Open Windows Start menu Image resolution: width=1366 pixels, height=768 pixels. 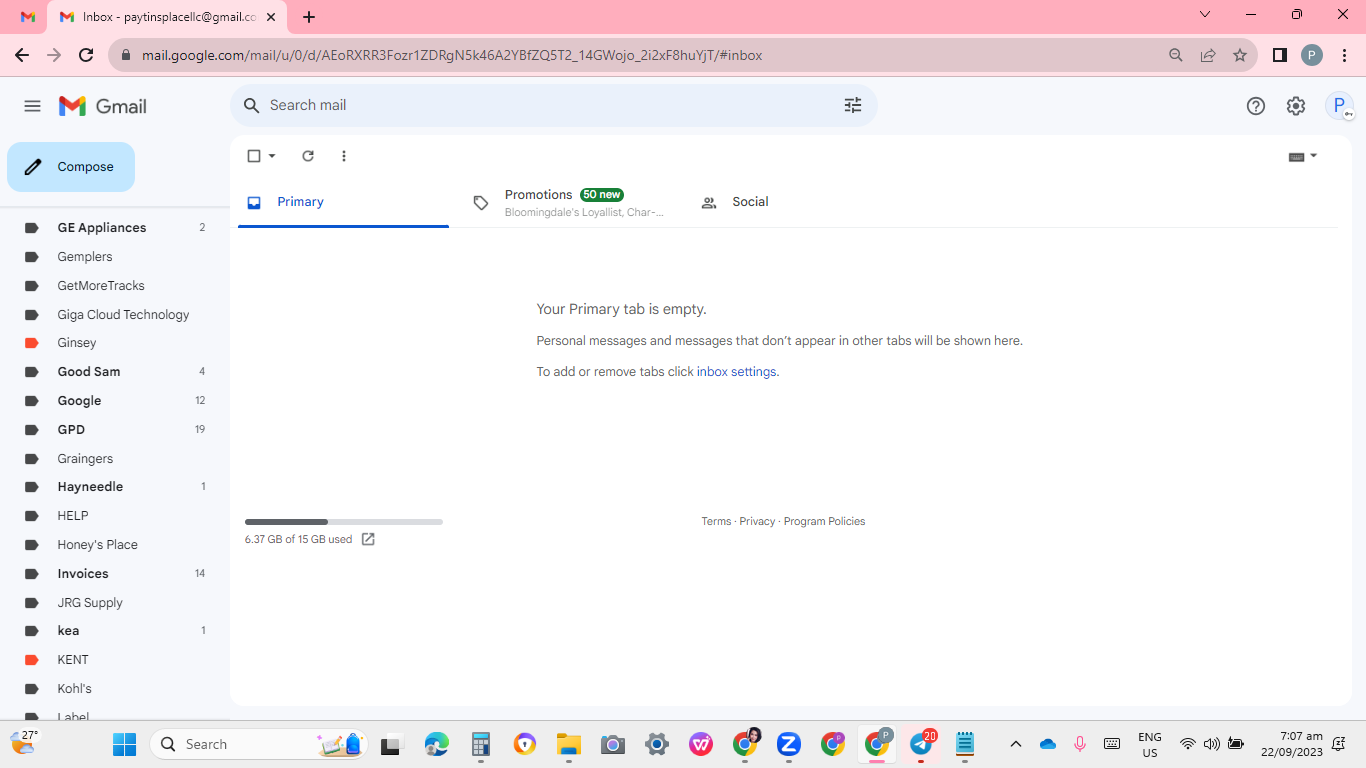[125, 744]
